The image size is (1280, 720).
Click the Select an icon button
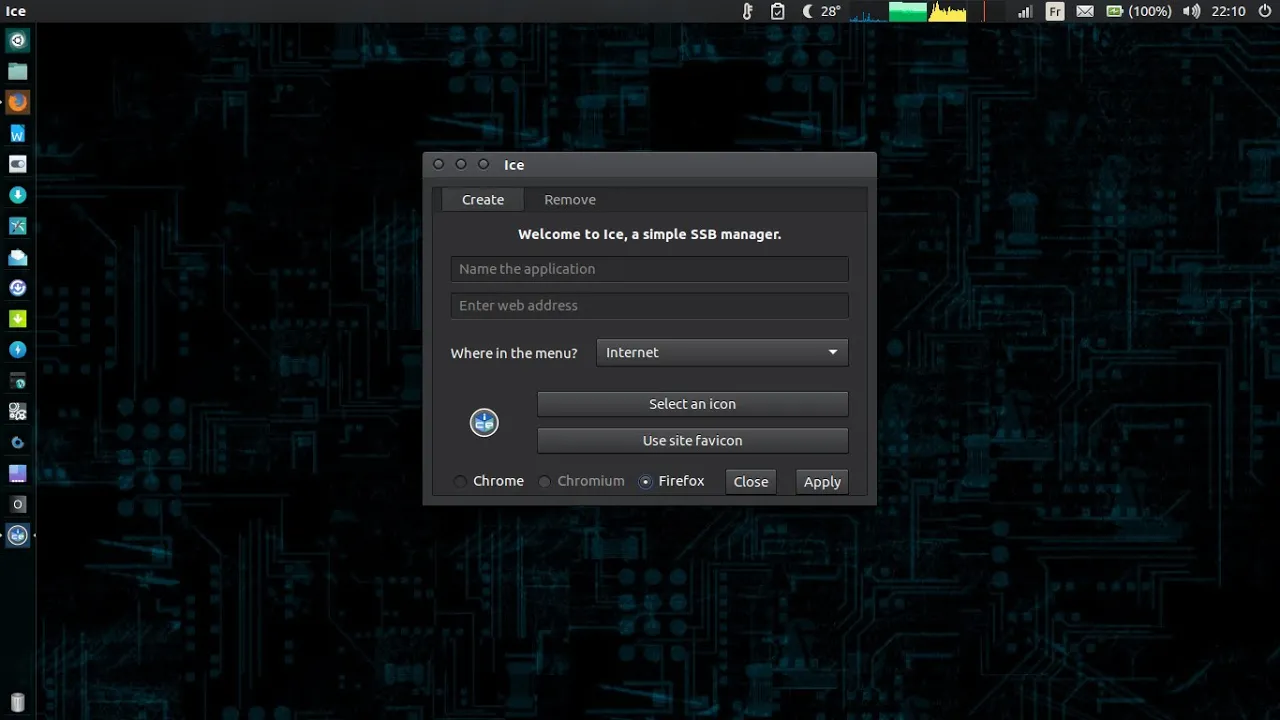click(692, 404)
